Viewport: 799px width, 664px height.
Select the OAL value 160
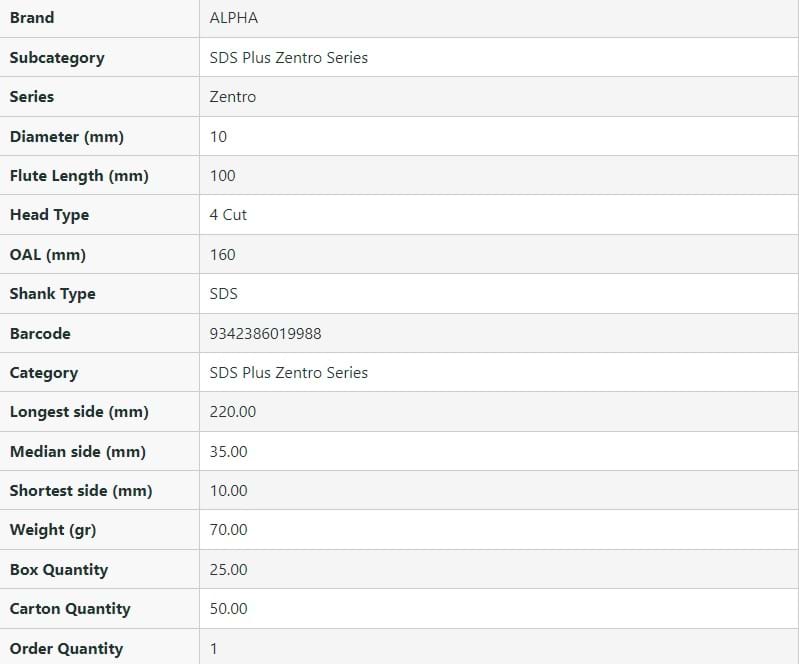pos(222,255)
